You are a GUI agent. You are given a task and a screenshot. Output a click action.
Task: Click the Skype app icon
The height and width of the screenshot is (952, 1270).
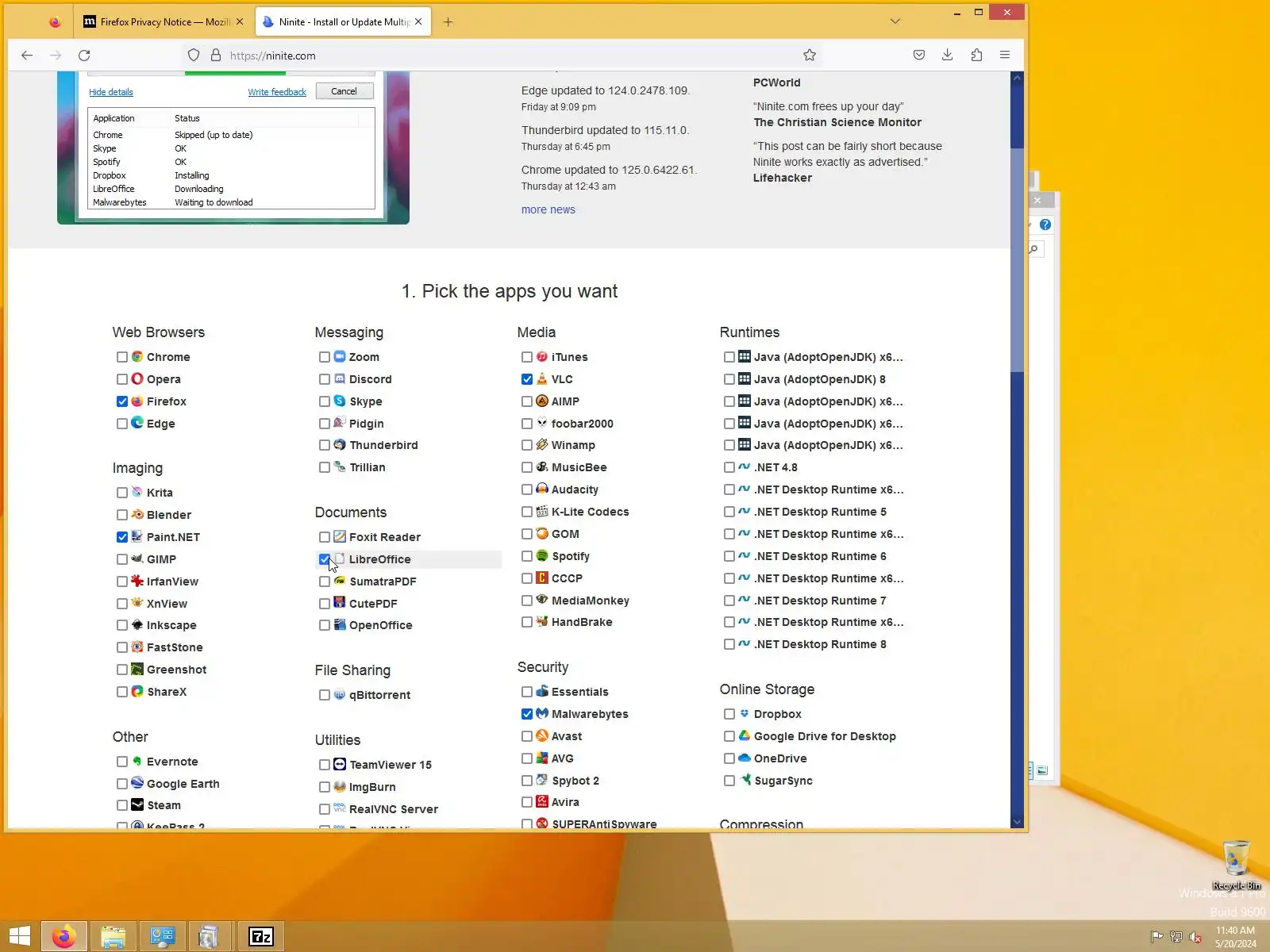(x=340, y=401)
